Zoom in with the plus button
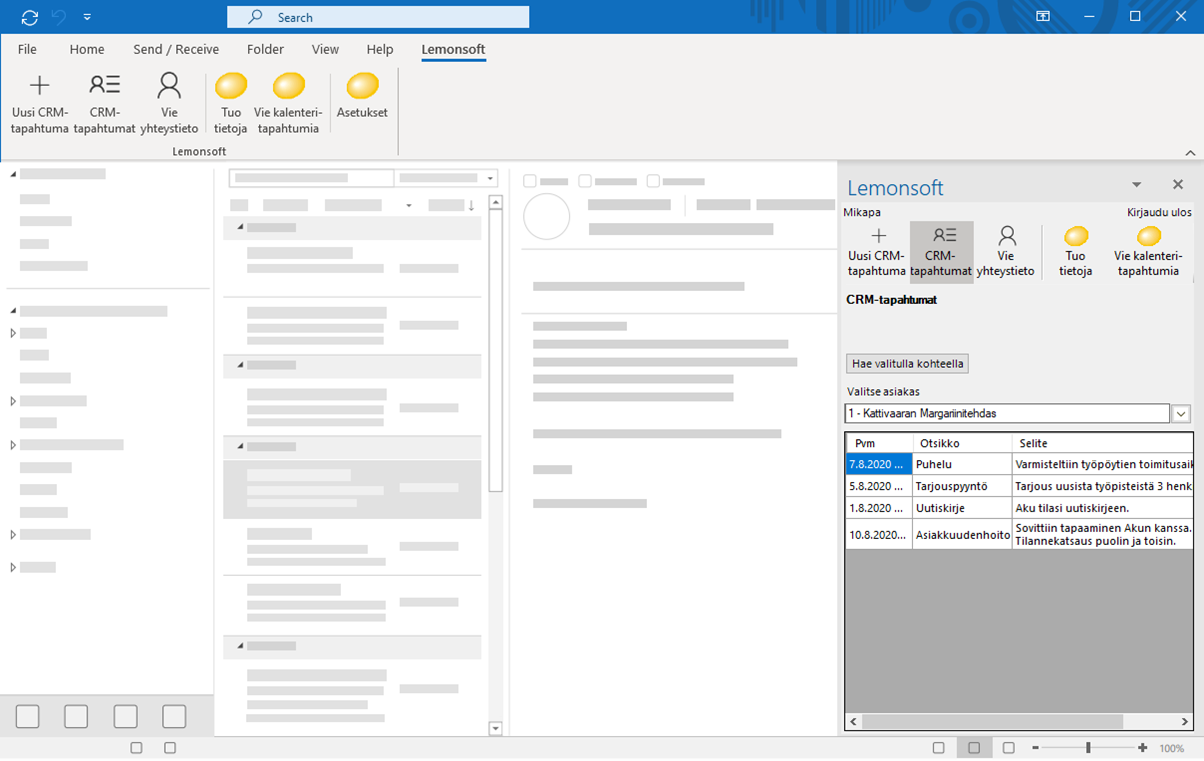Screen dimensions: 1204x761 1142,748
